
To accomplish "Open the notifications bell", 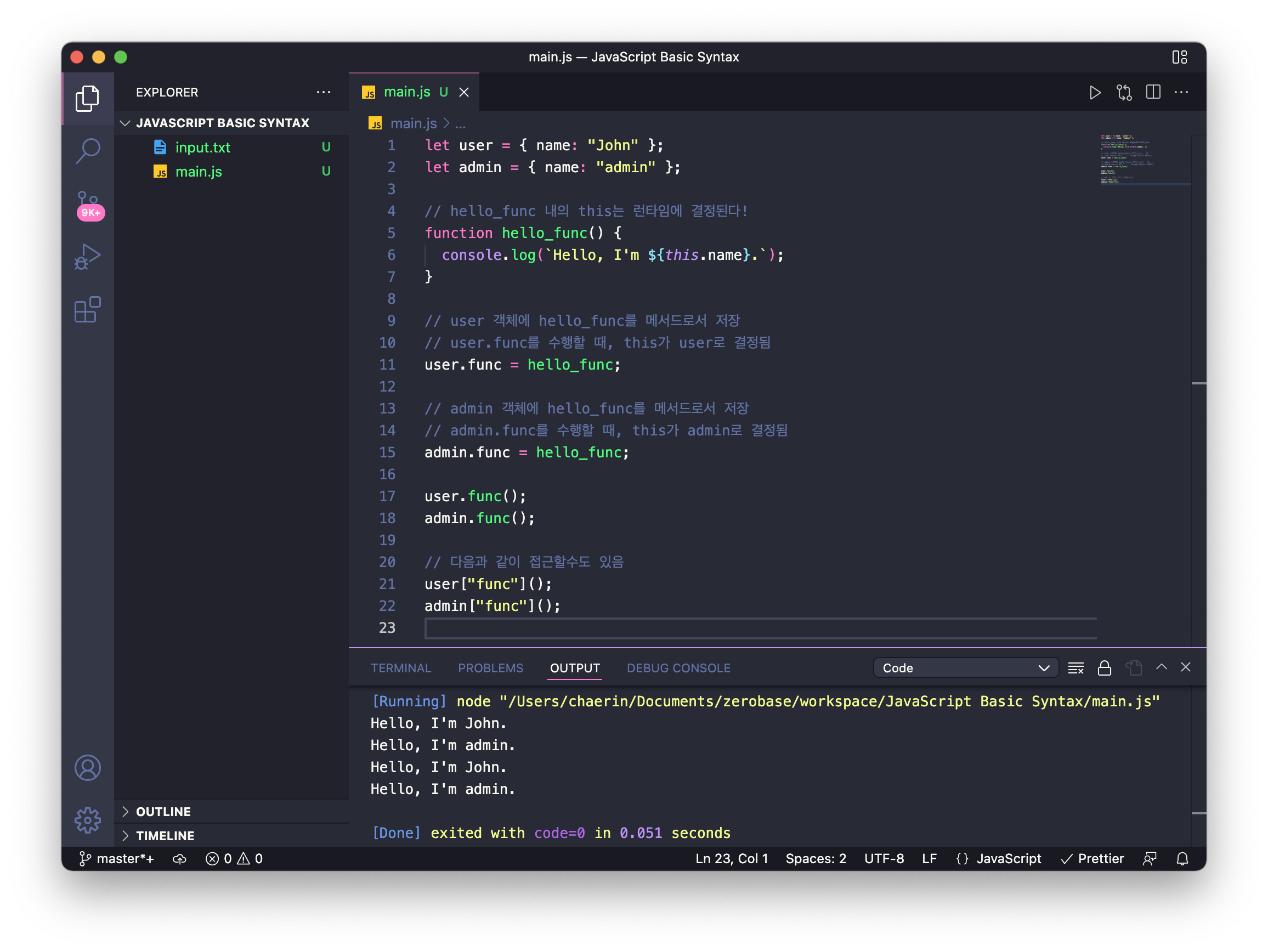I will tap(1182, 859).
